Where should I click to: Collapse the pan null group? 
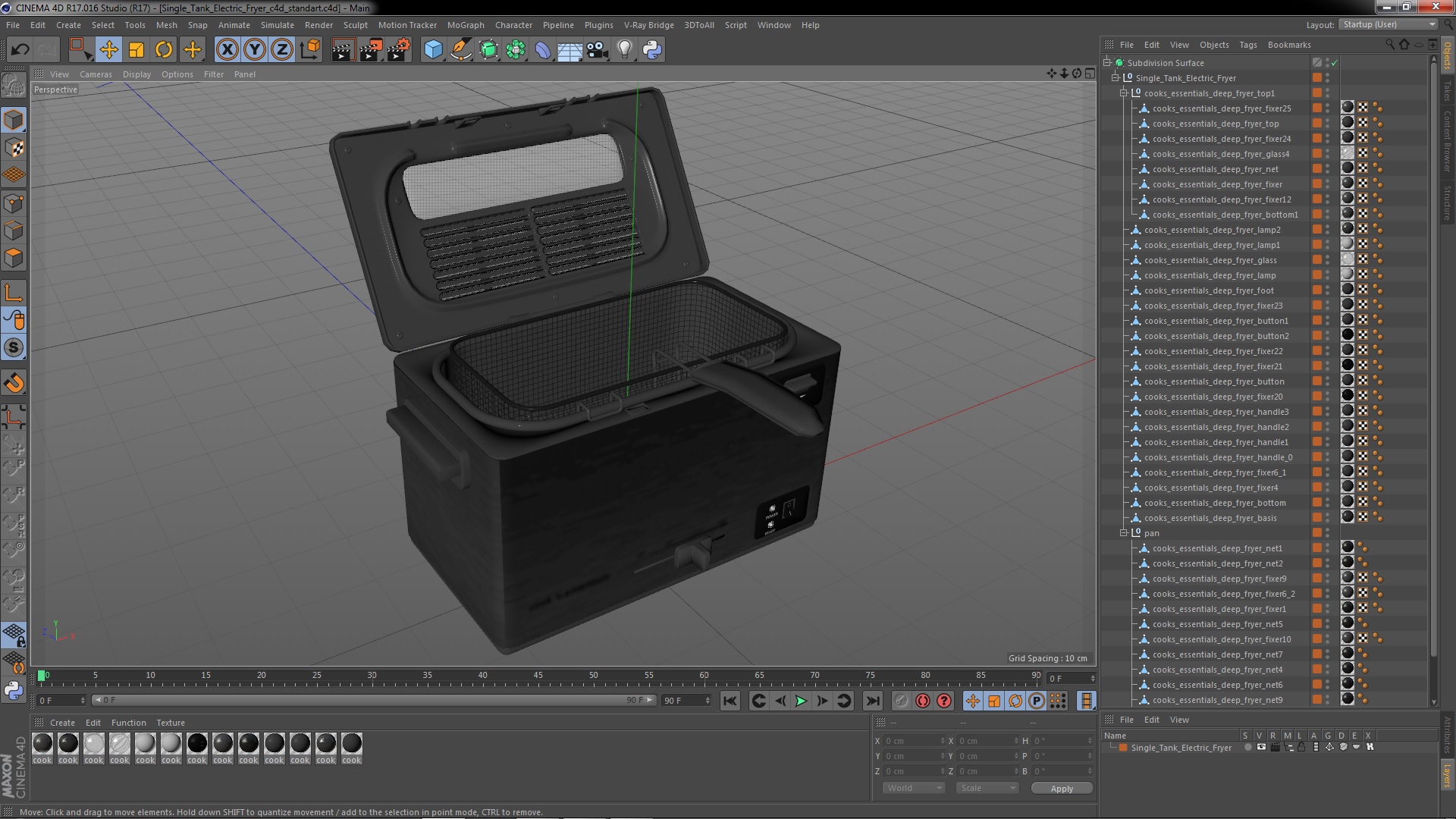pyautogui.click(x=1124, y=533)
